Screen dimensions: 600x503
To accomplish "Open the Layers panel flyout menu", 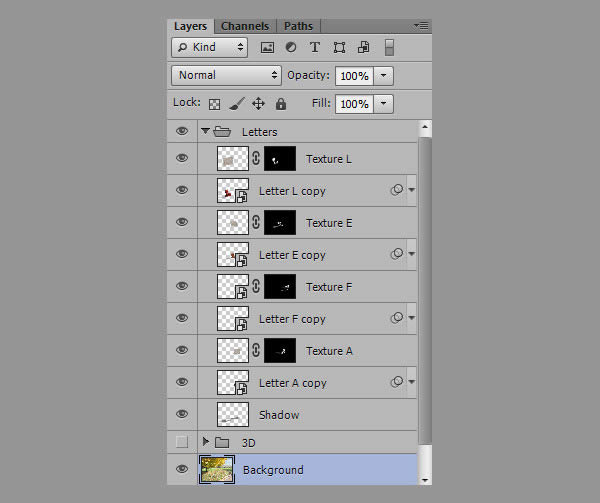I will 420,25.
